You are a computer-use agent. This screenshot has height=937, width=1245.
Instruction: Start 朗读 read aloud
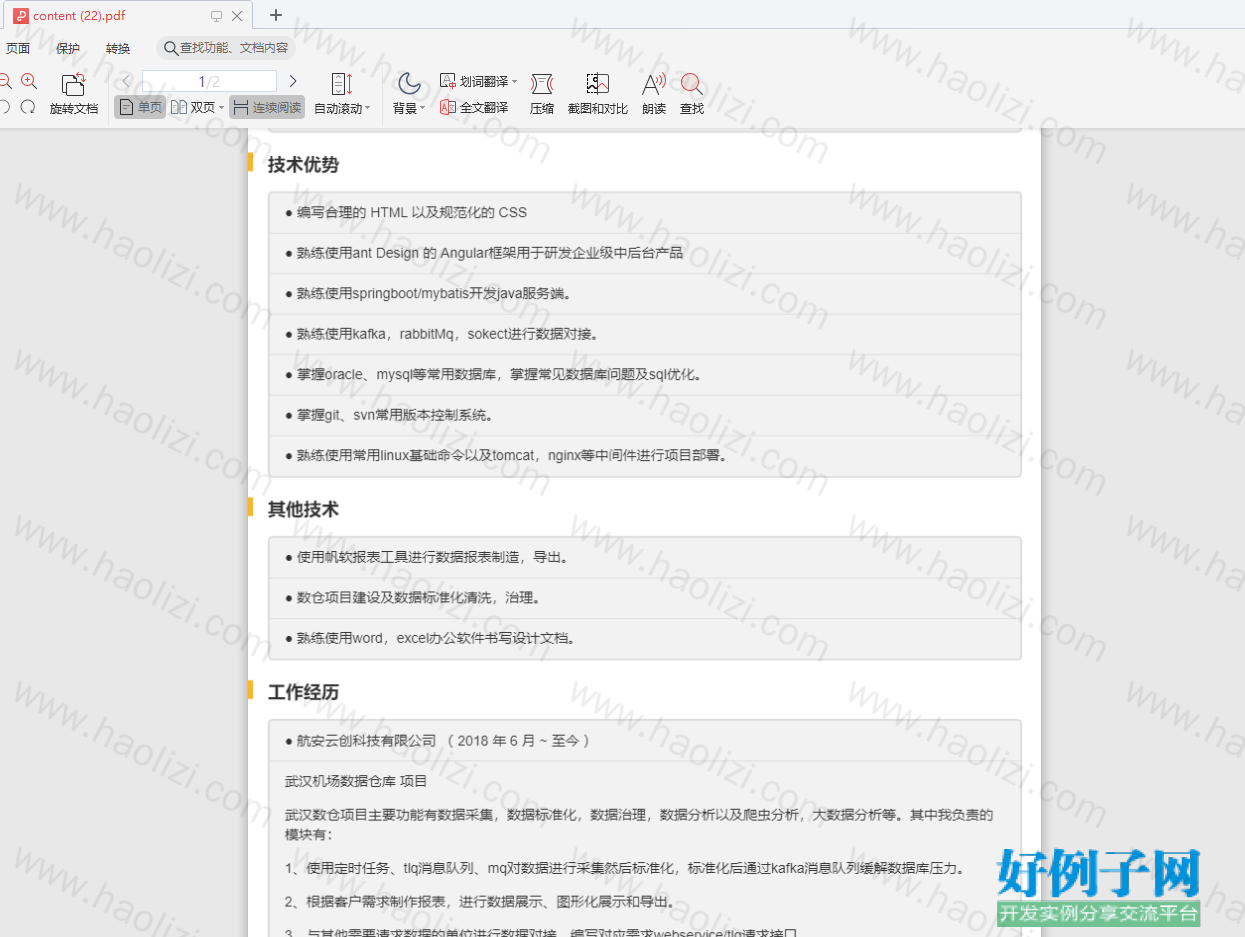654,94
